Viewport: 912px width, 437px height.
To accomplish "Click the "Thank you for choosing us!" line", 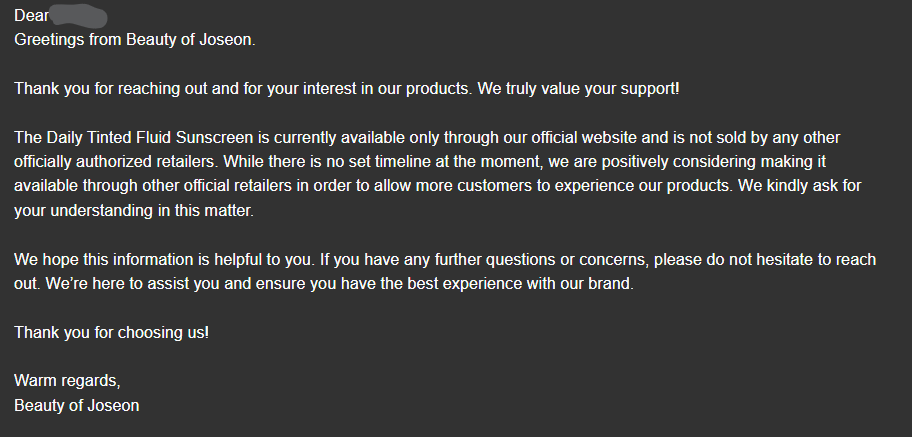I will (112, 332).
